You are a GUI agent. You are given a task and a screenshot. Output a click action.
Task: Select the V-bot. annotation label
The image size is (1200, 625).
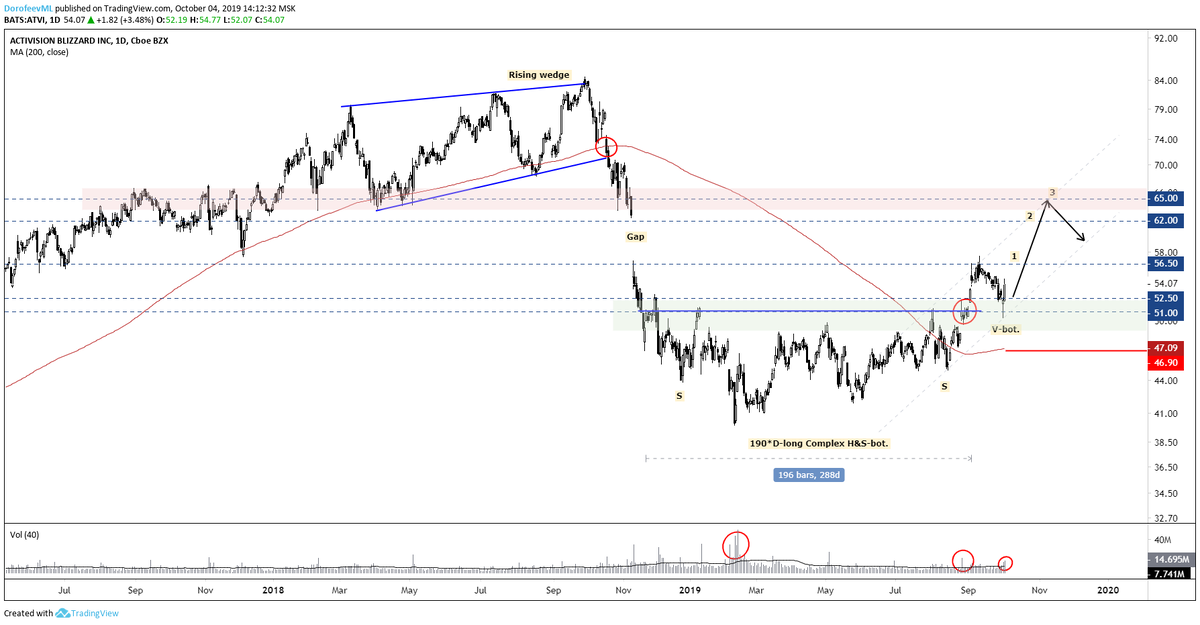[x=1005, y=329]
